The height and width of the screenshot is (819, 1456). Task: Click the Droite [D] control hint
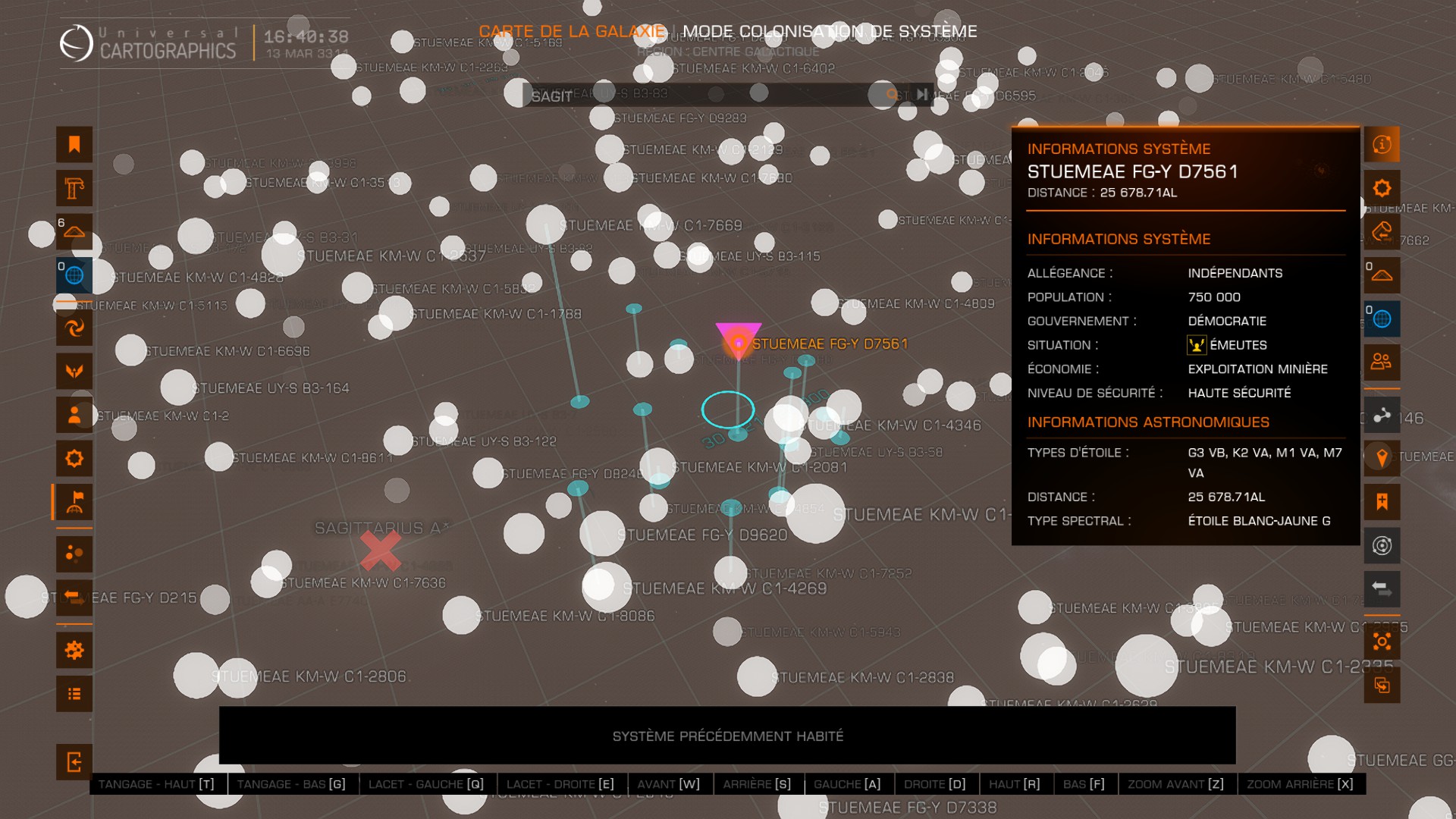(935, 784)
